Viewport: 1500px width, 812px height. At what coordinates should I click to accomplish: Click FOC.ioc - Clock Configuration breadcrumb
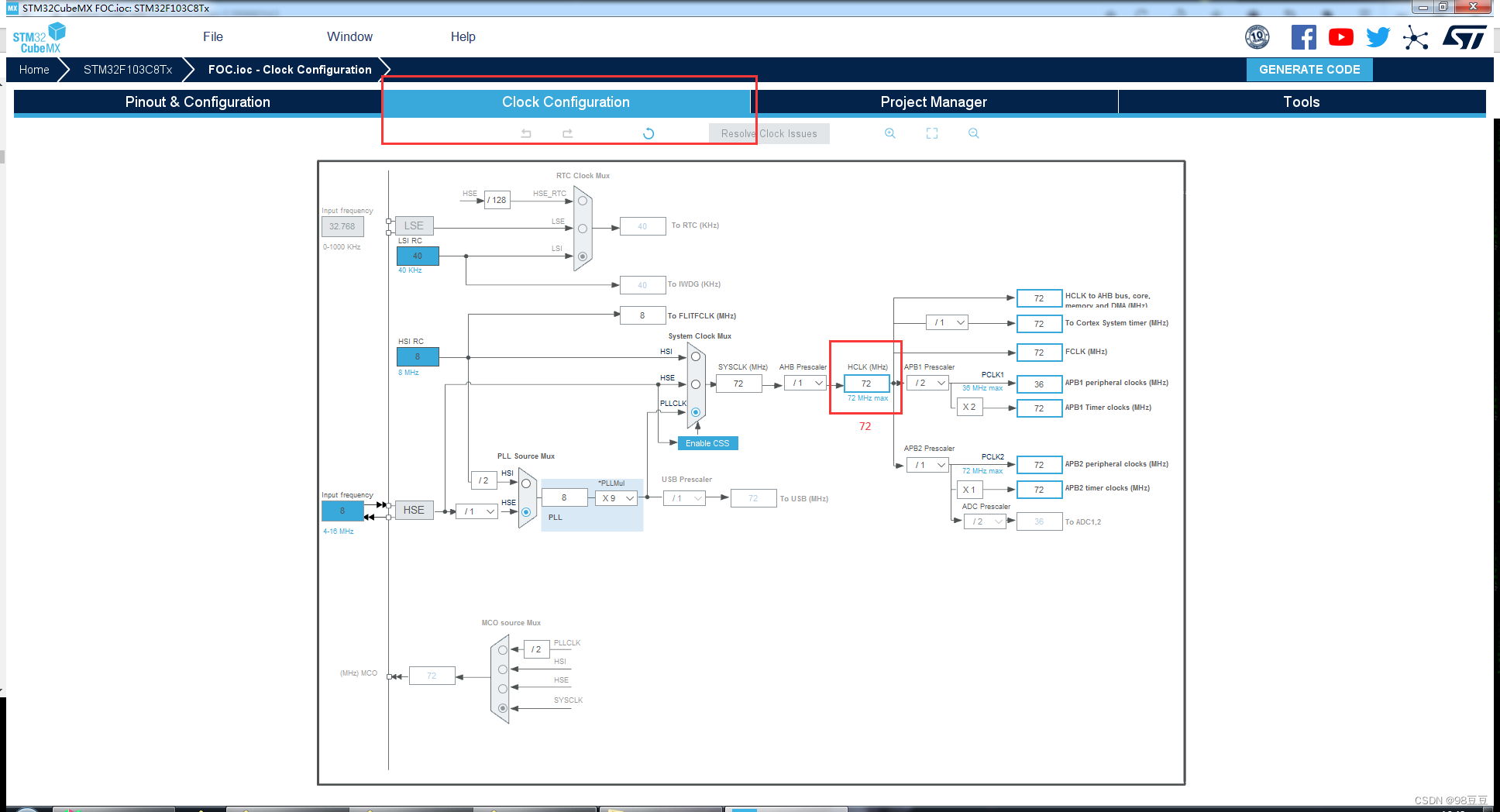[290, 70]
